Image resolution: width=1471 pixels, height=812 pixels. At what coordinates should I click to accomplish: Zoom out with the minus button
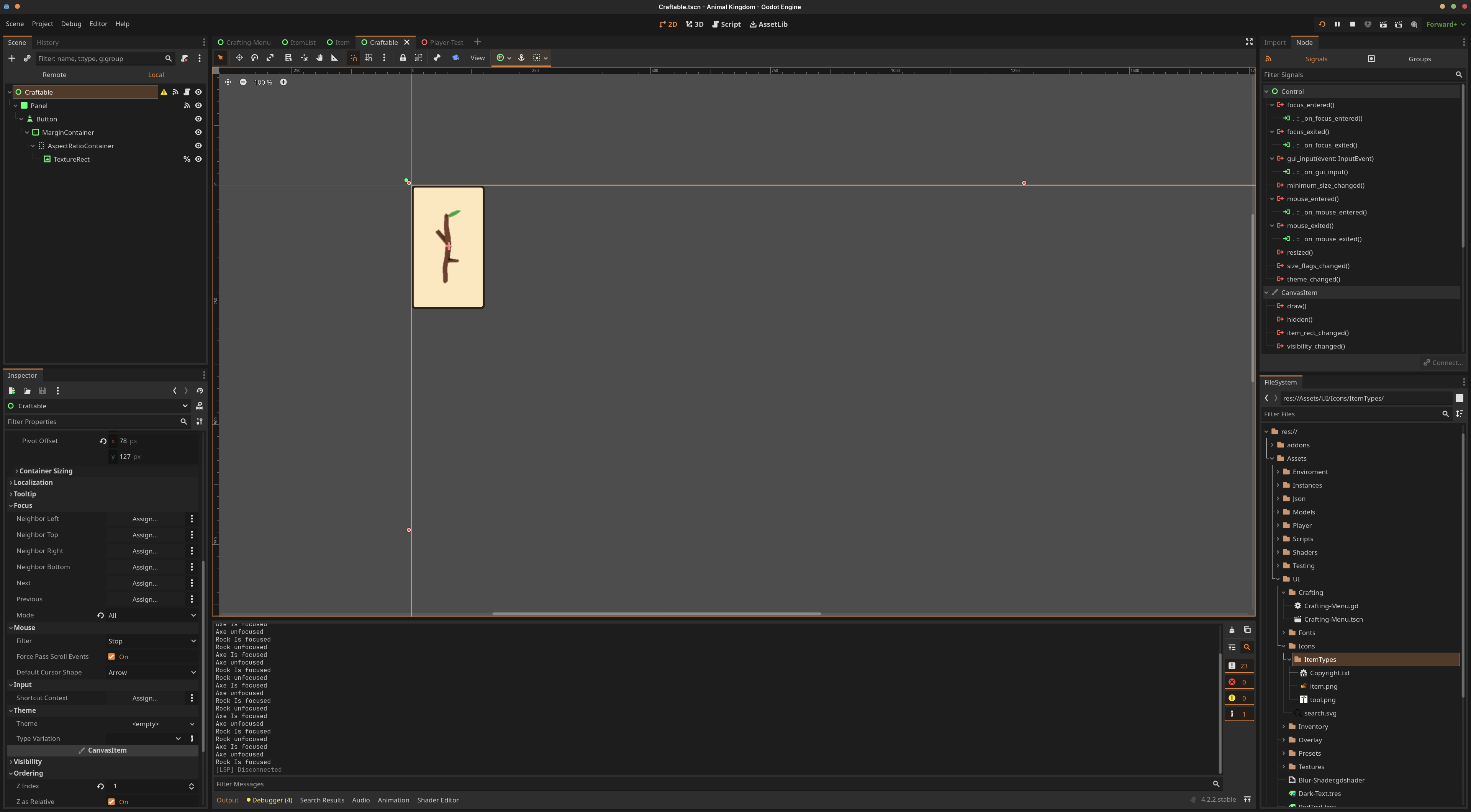pyautogui.click(x=243, y=82)
